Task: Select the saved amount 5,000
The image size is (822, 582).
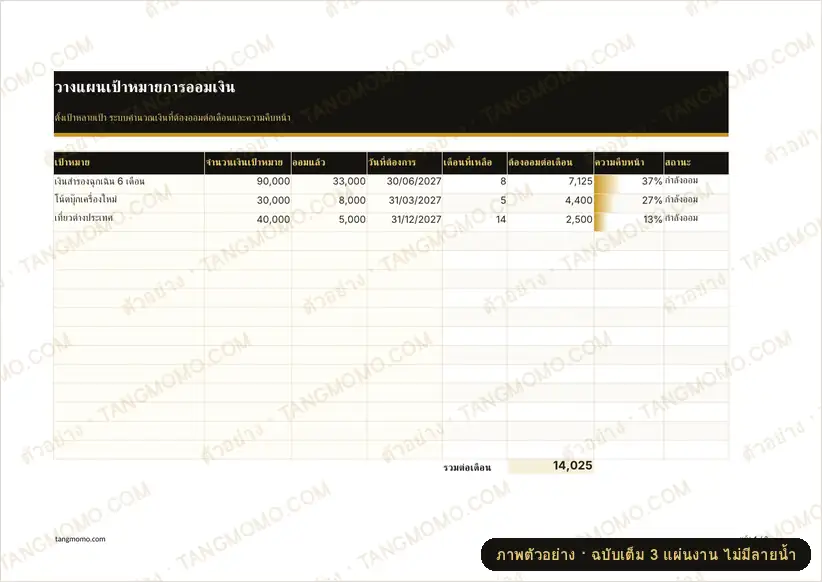Action: [x=352, y=219]
